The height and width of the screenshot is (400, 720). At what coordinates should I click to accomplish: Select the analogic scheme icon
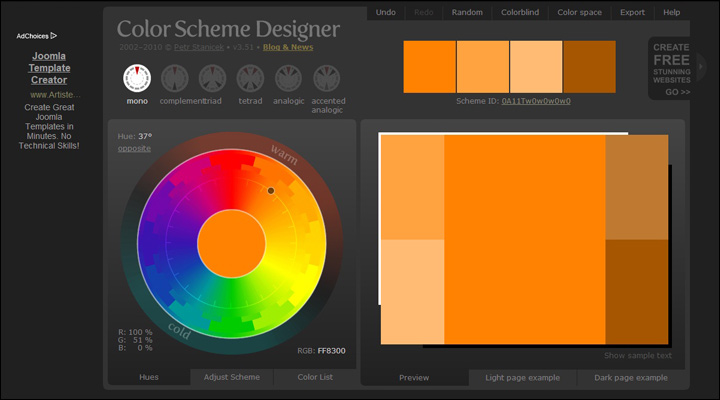coord(288,78)
